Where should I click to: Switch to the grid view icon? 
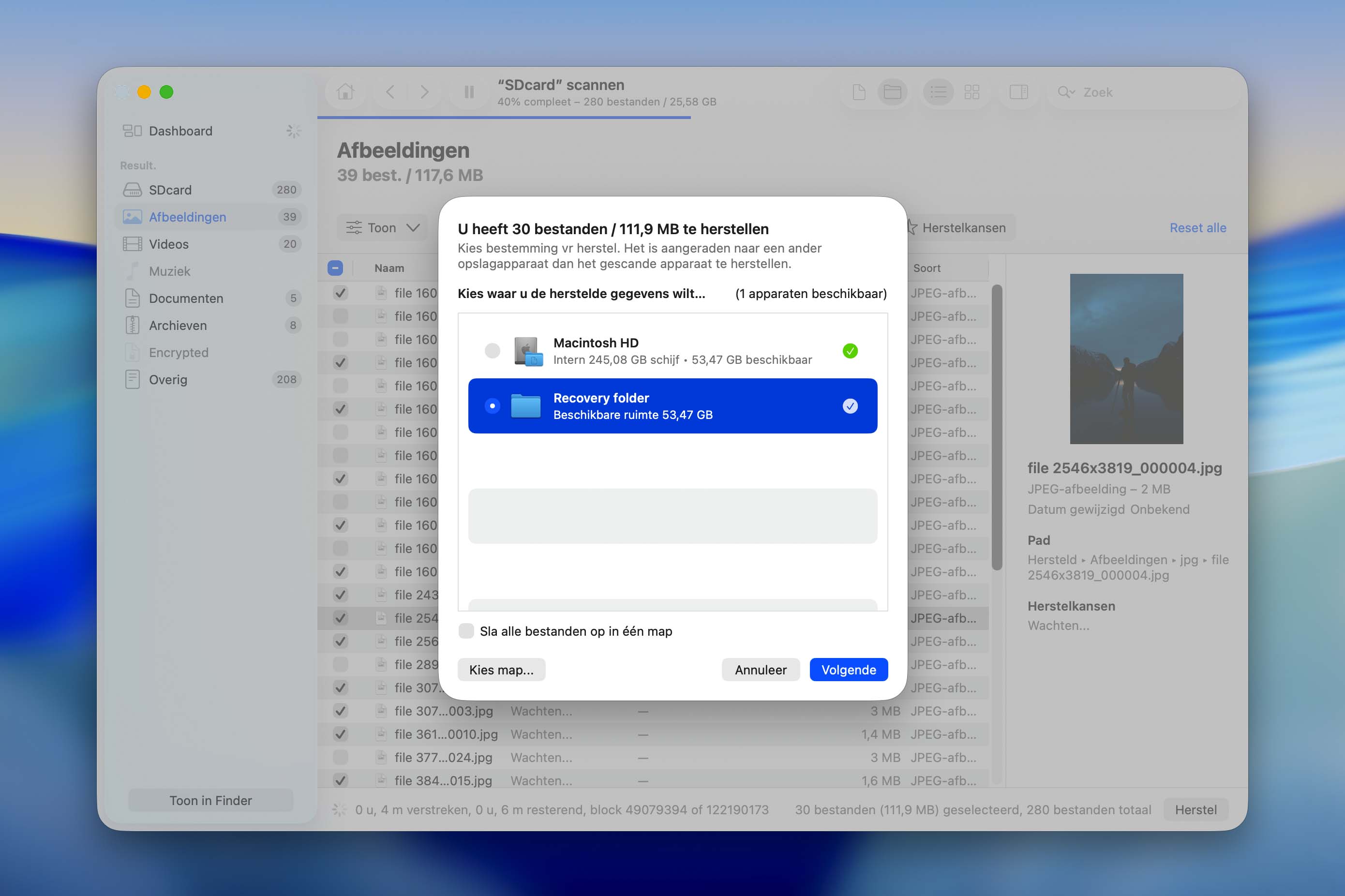point(971,91)
